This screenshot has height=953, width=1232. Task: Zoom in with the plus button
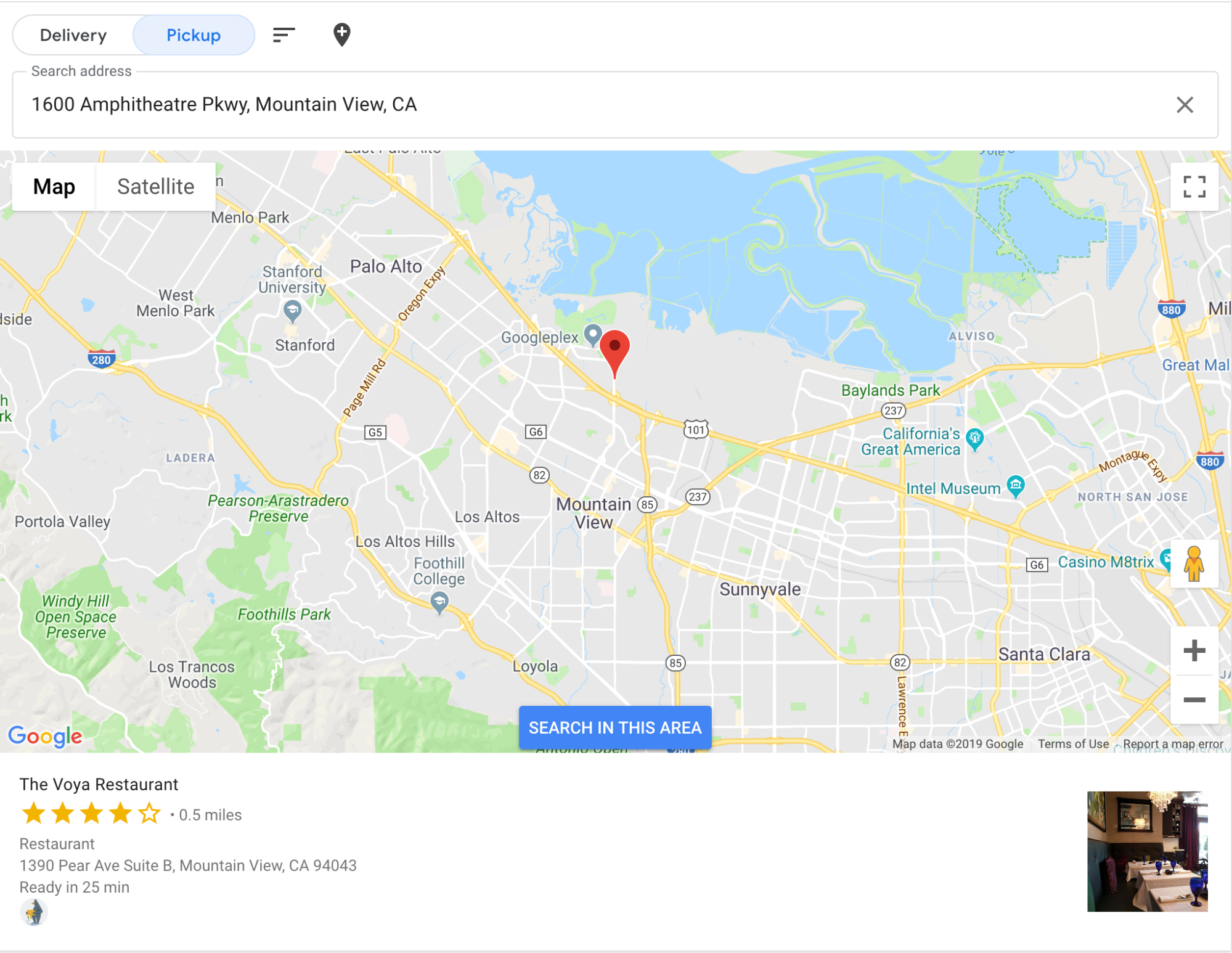(x=1194, y=651)
